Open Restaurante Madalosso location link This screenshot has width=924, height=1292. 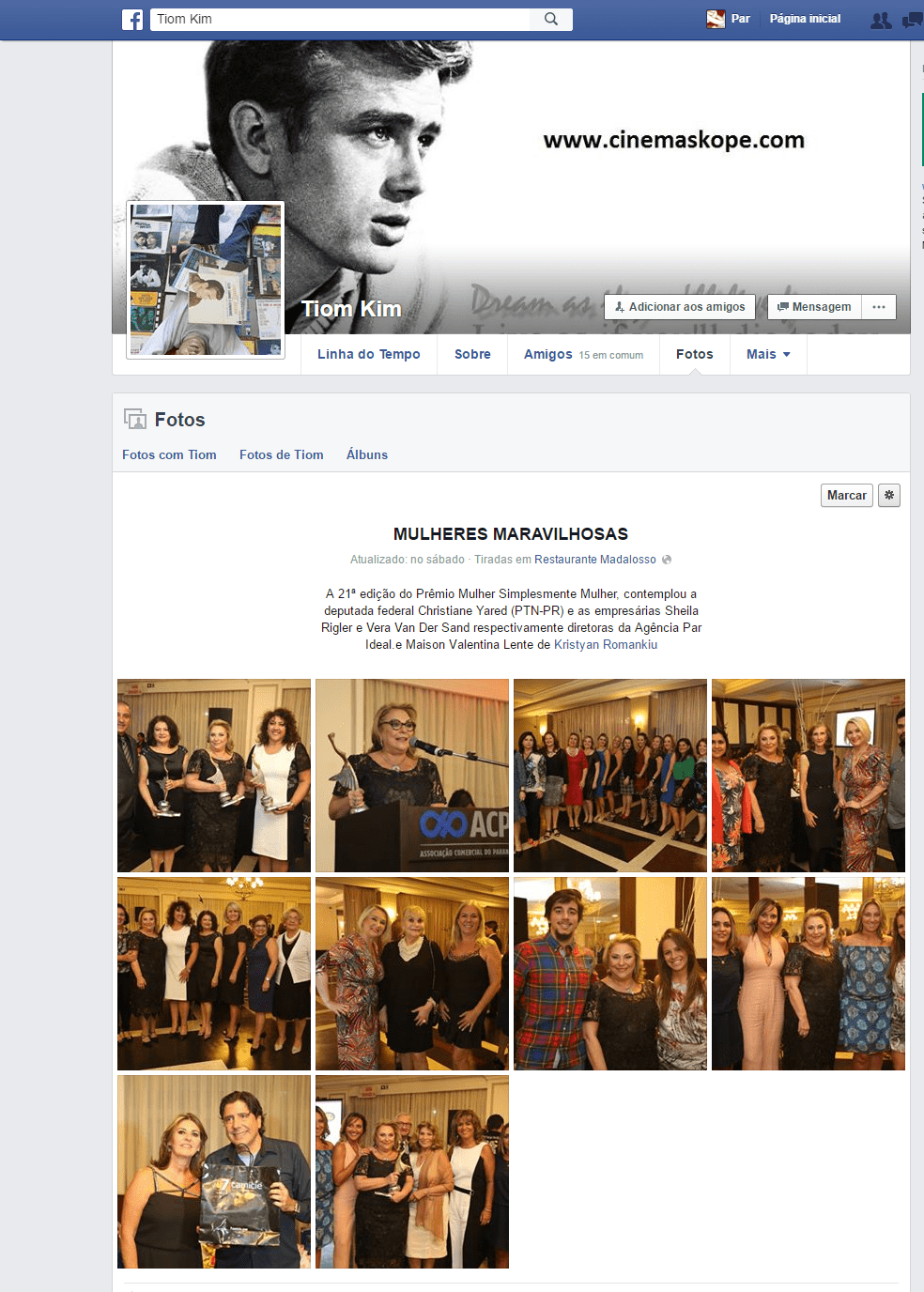pos(595,560)
